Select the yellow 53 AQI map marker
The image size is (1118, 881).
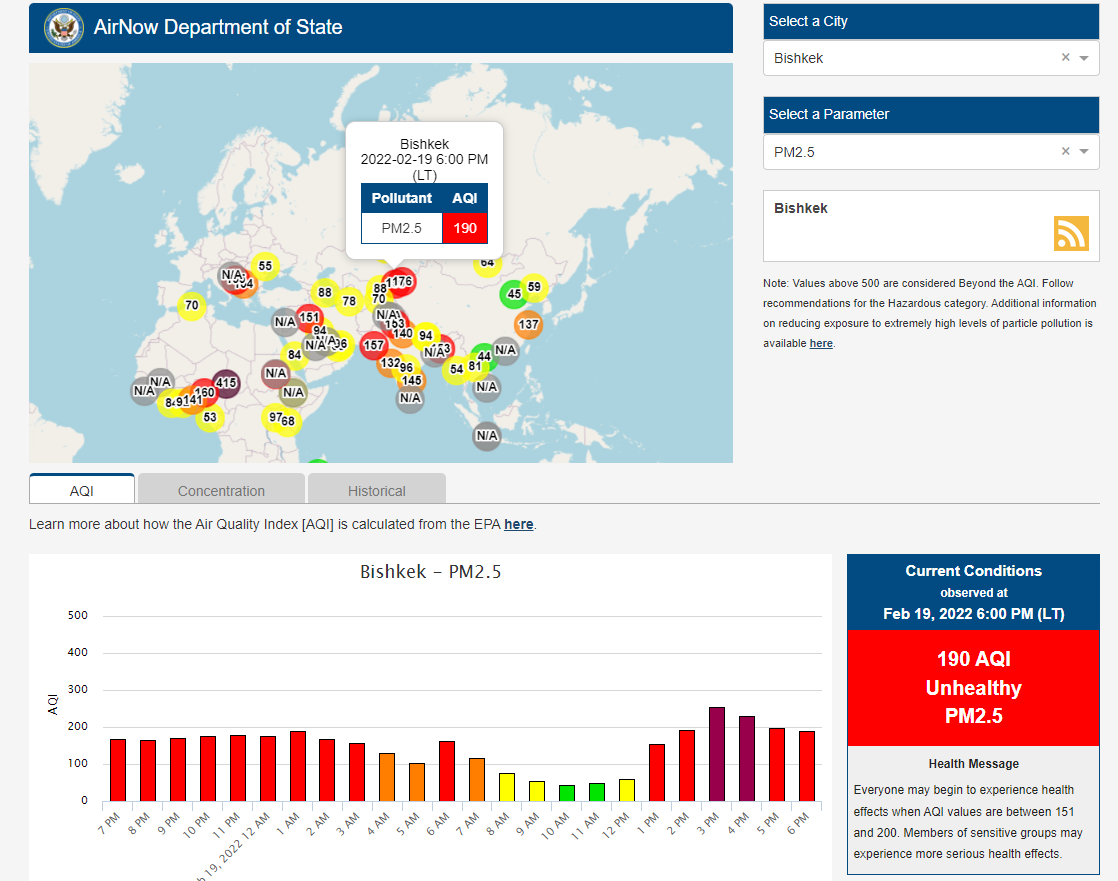pos(209,417)
